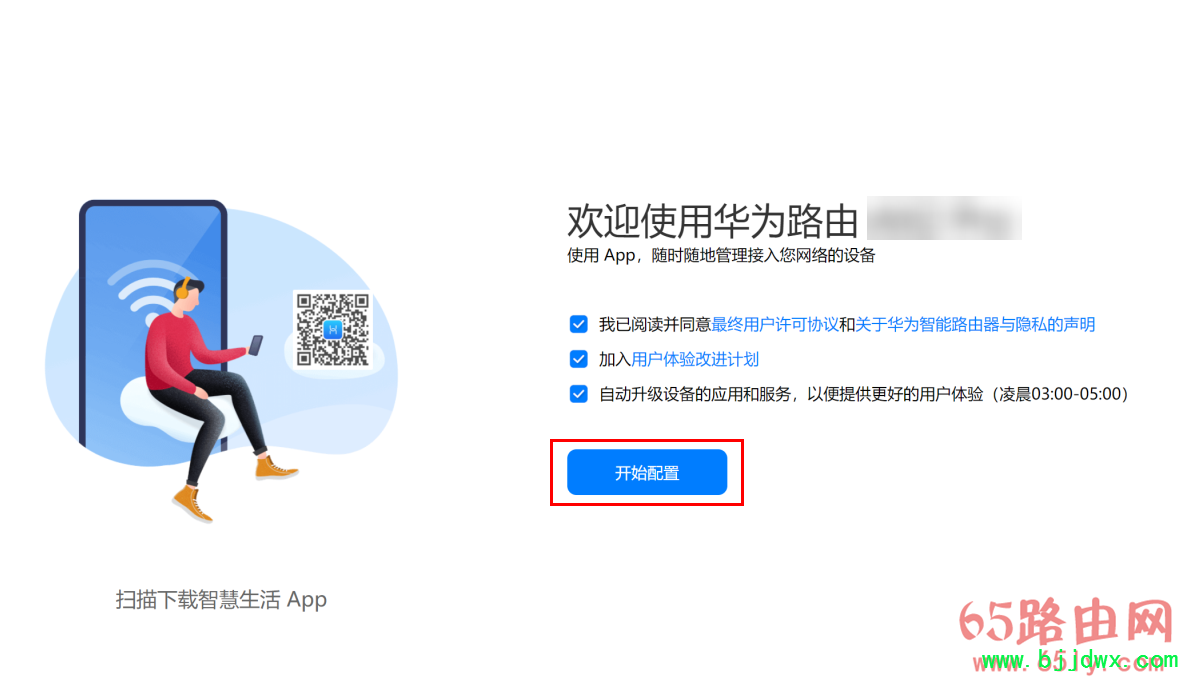Open the 最终用户许可协议 link
1184x677 pixels.
(x=775, y=325)
